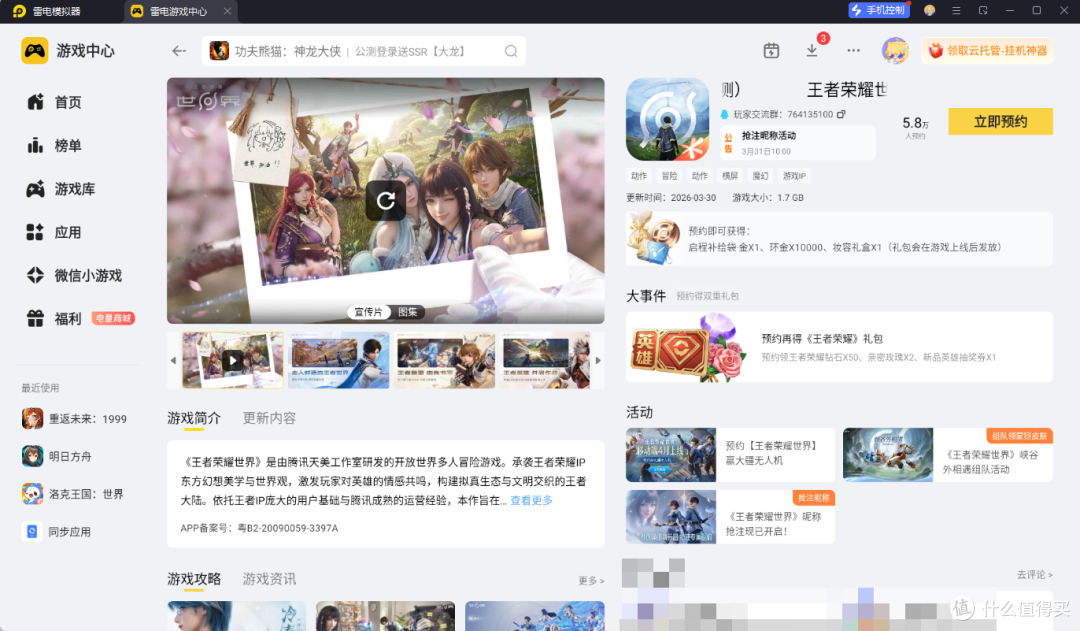Open the user avatar profile
Viewport: 1080px width, 631px height.
[895, 50]
